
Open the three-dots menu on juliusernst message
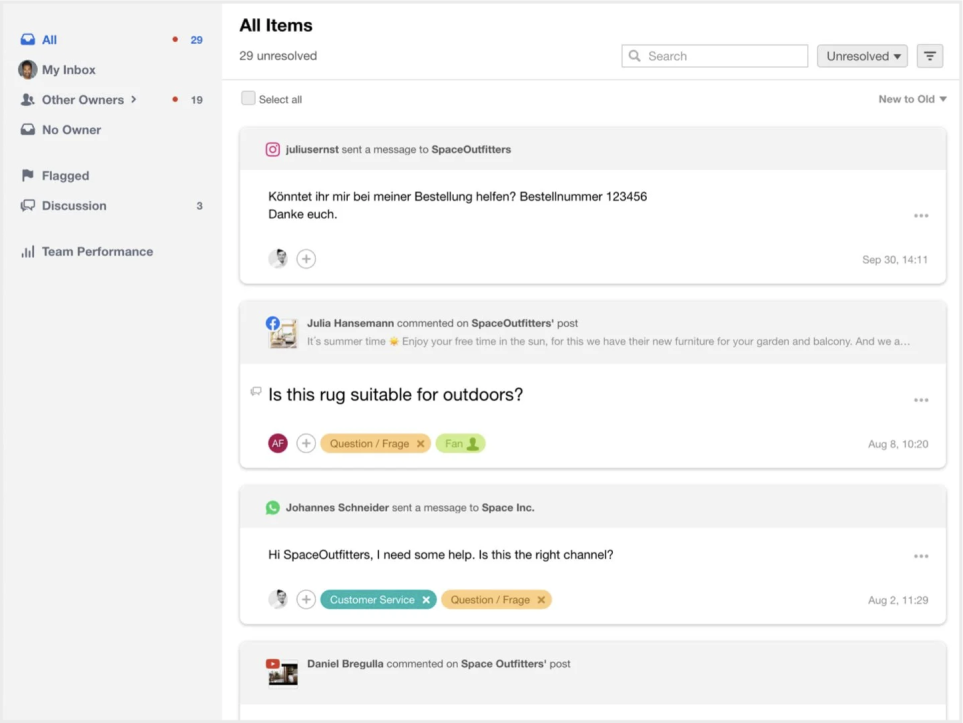pyautogui.click(x=921, y=216)
